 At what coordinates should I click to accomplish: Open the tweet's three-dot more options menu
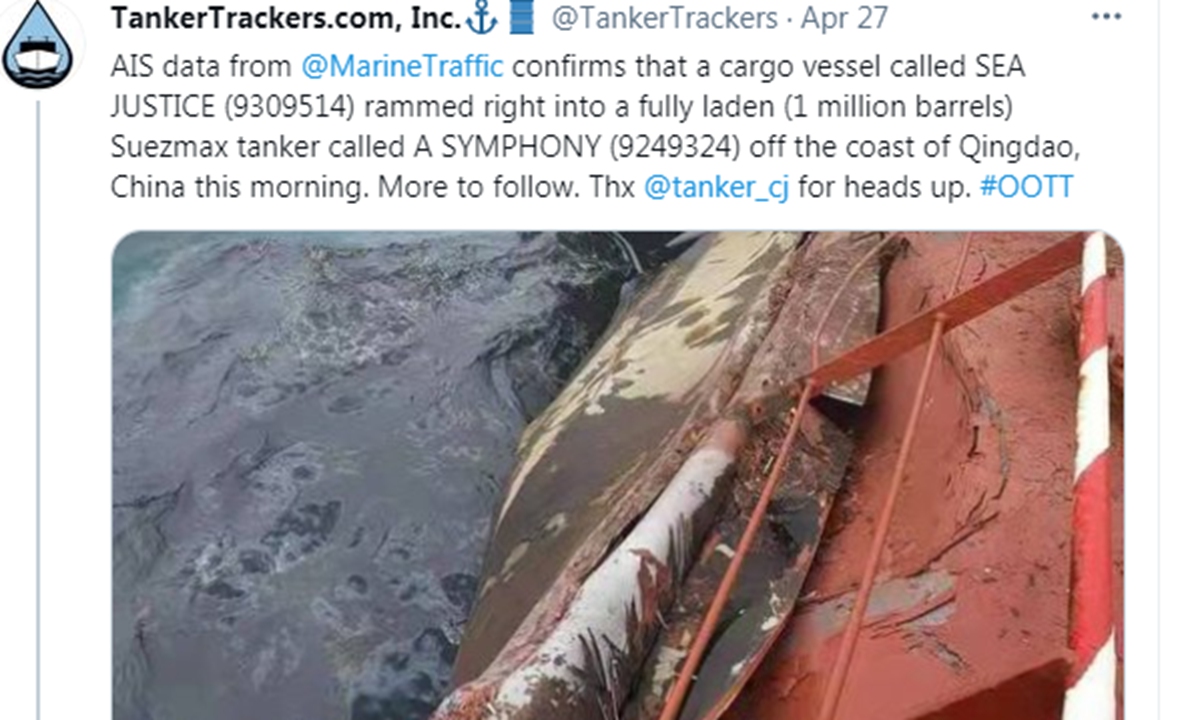click(x=1107, y=18)
